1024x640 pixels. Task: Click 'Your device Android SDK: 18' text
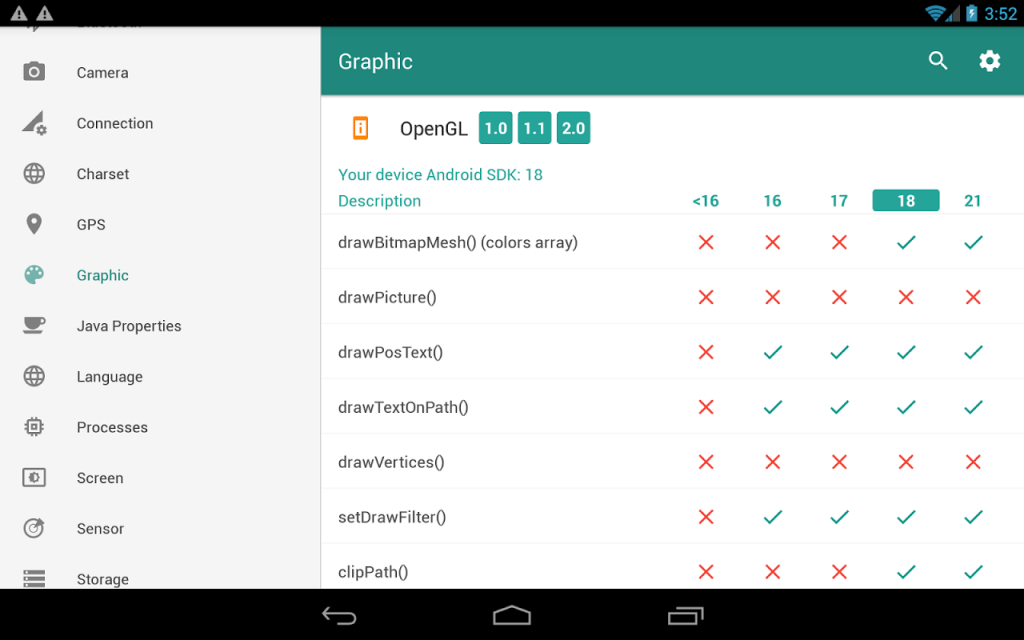[440, 174]
